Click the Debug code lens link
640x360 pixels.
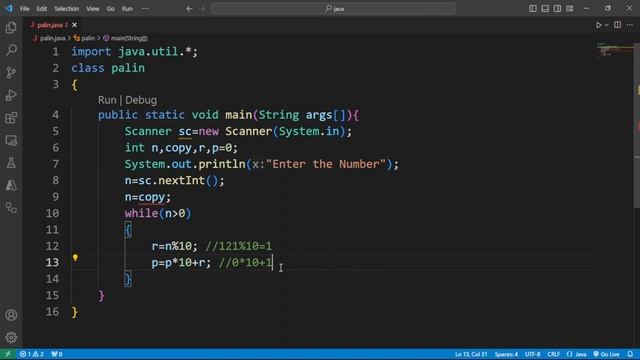pyautogui.click(x=141, y=100)
